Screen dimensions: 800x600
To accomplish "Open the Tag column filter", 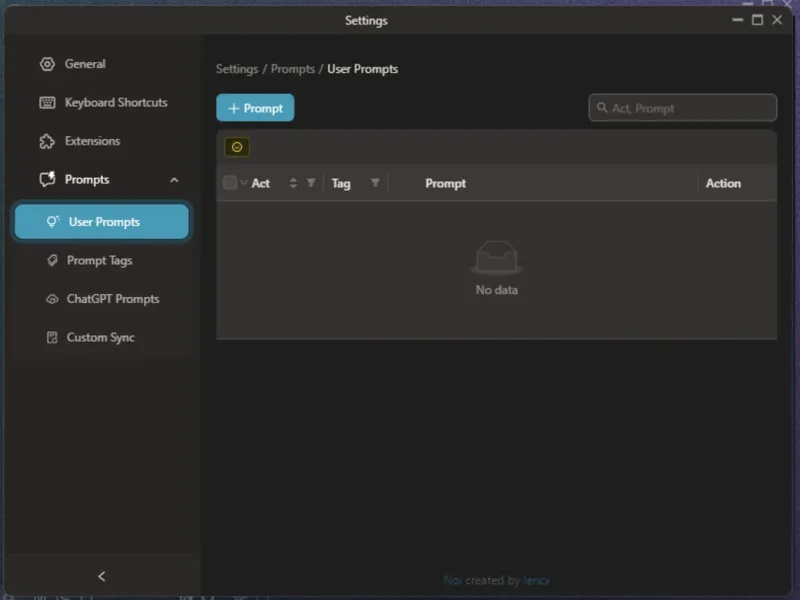I will coord(375,183).
